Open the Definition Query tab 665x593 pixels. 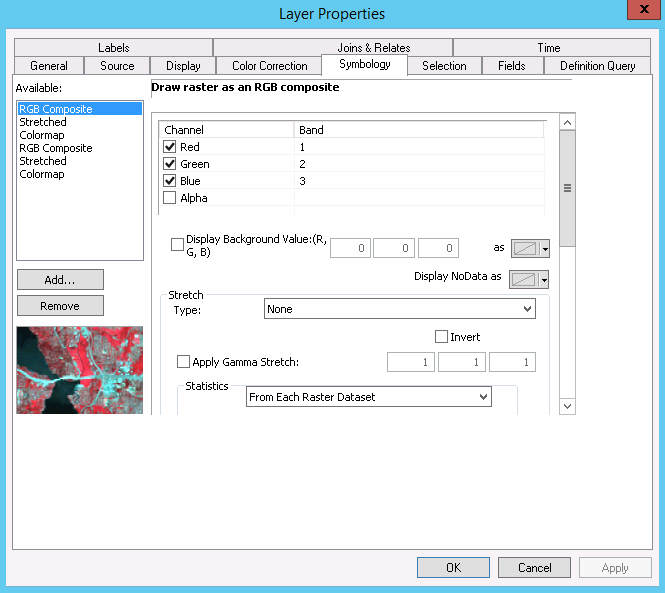pos(597,66)
